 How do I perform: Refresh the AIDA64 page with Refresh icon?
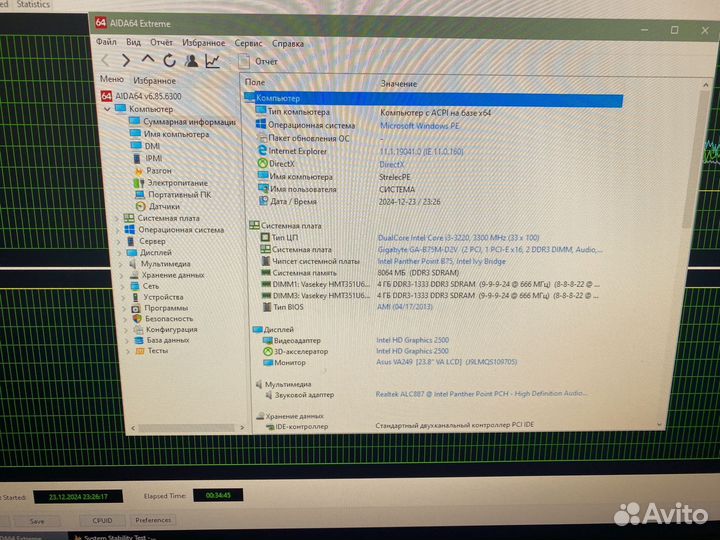point(169,60)
